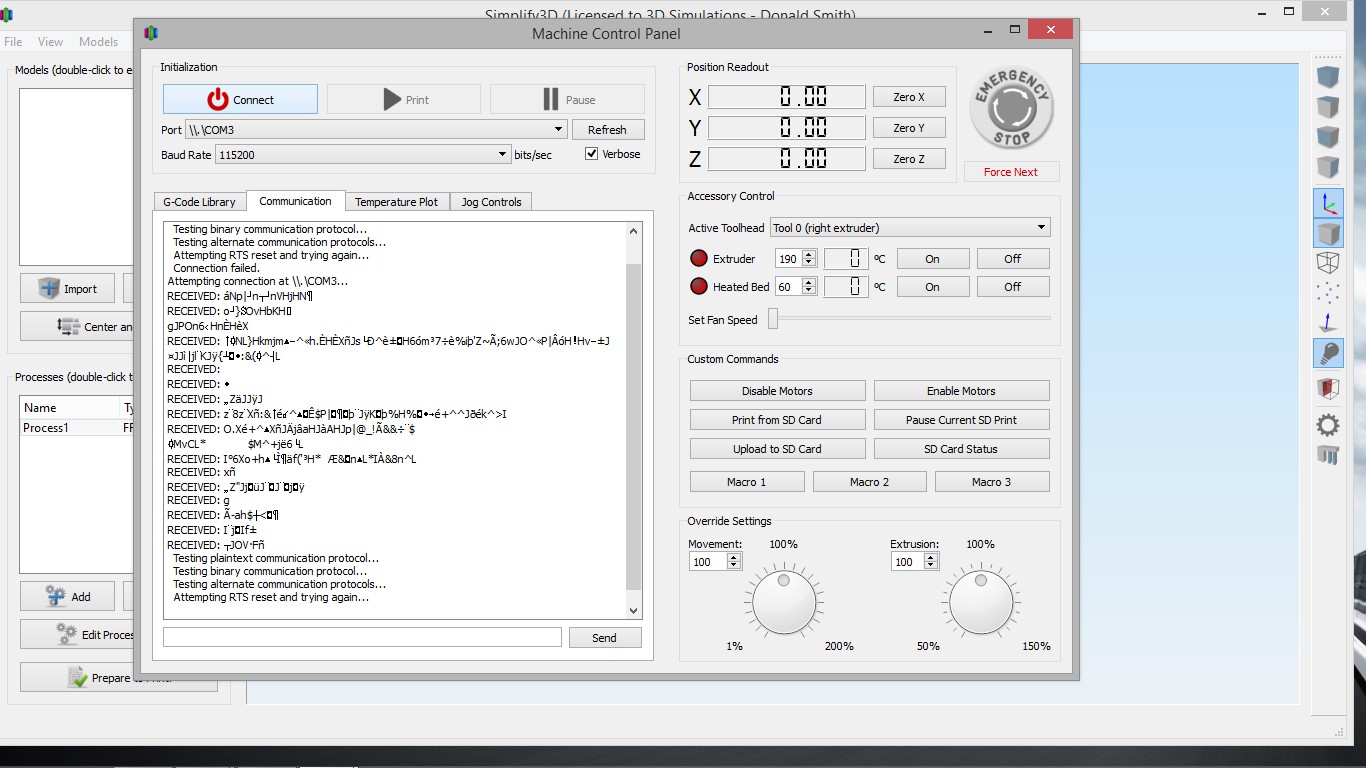1366x768 pixels.
Task: Open the cross section view icon
Action: 1328,388
